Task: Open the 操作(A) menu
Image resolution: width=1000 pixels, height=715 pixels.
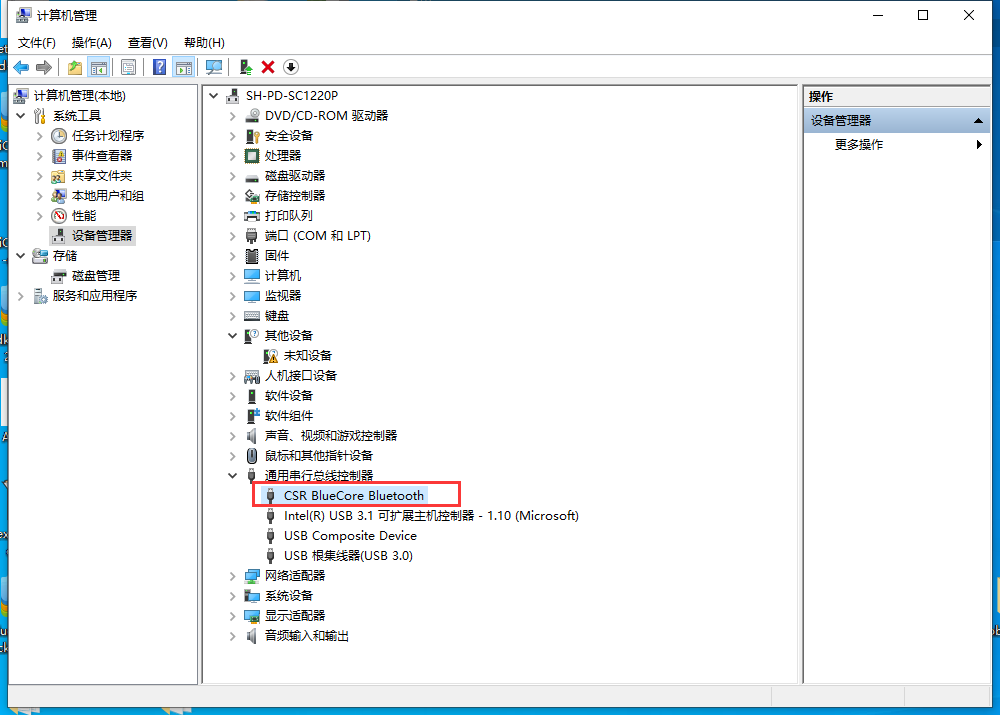Action: pos(92,43)
